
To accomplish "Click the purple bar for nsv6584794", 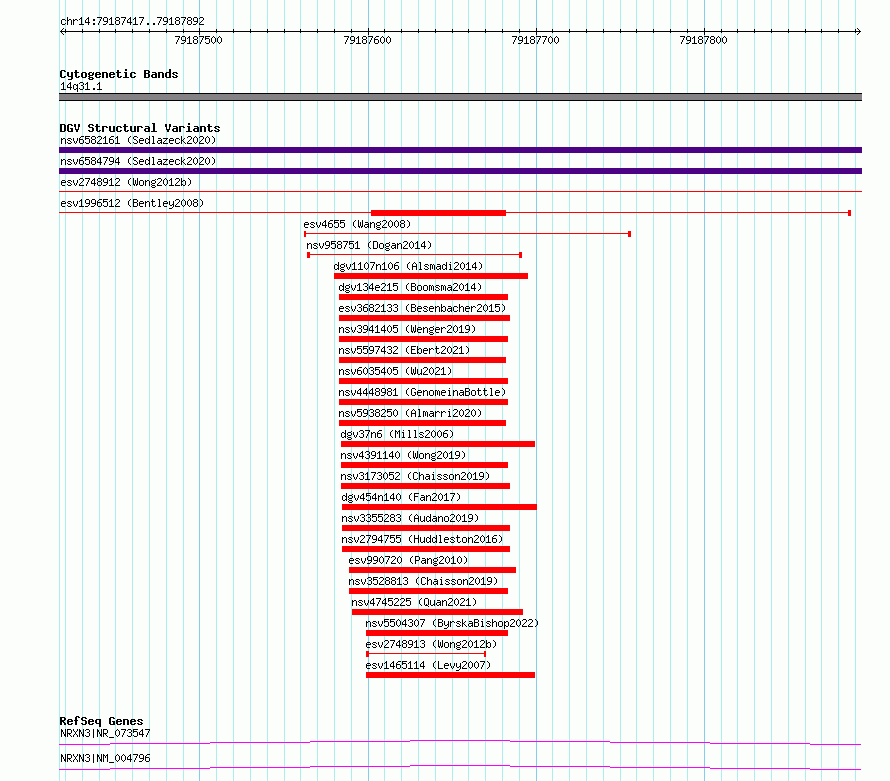I will tap(460, 171).
